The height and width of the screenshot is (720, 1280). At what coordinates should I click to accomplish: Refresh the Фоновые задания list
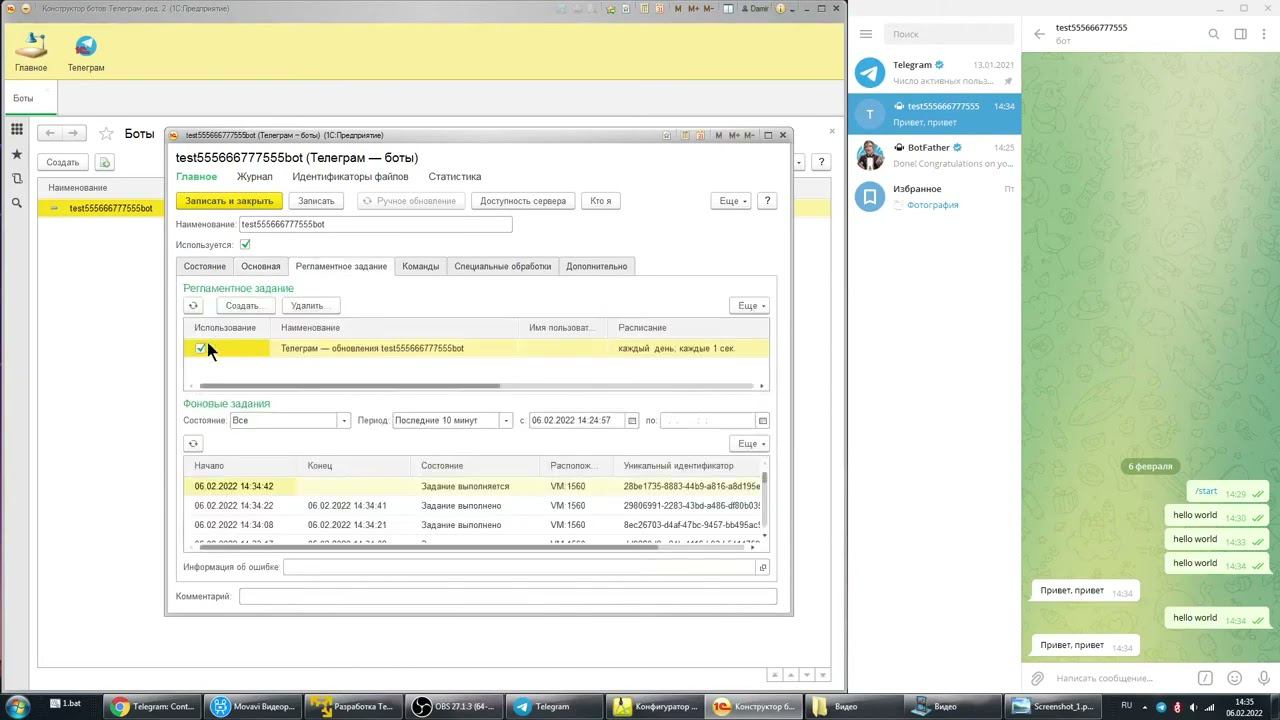pos(193,444)
